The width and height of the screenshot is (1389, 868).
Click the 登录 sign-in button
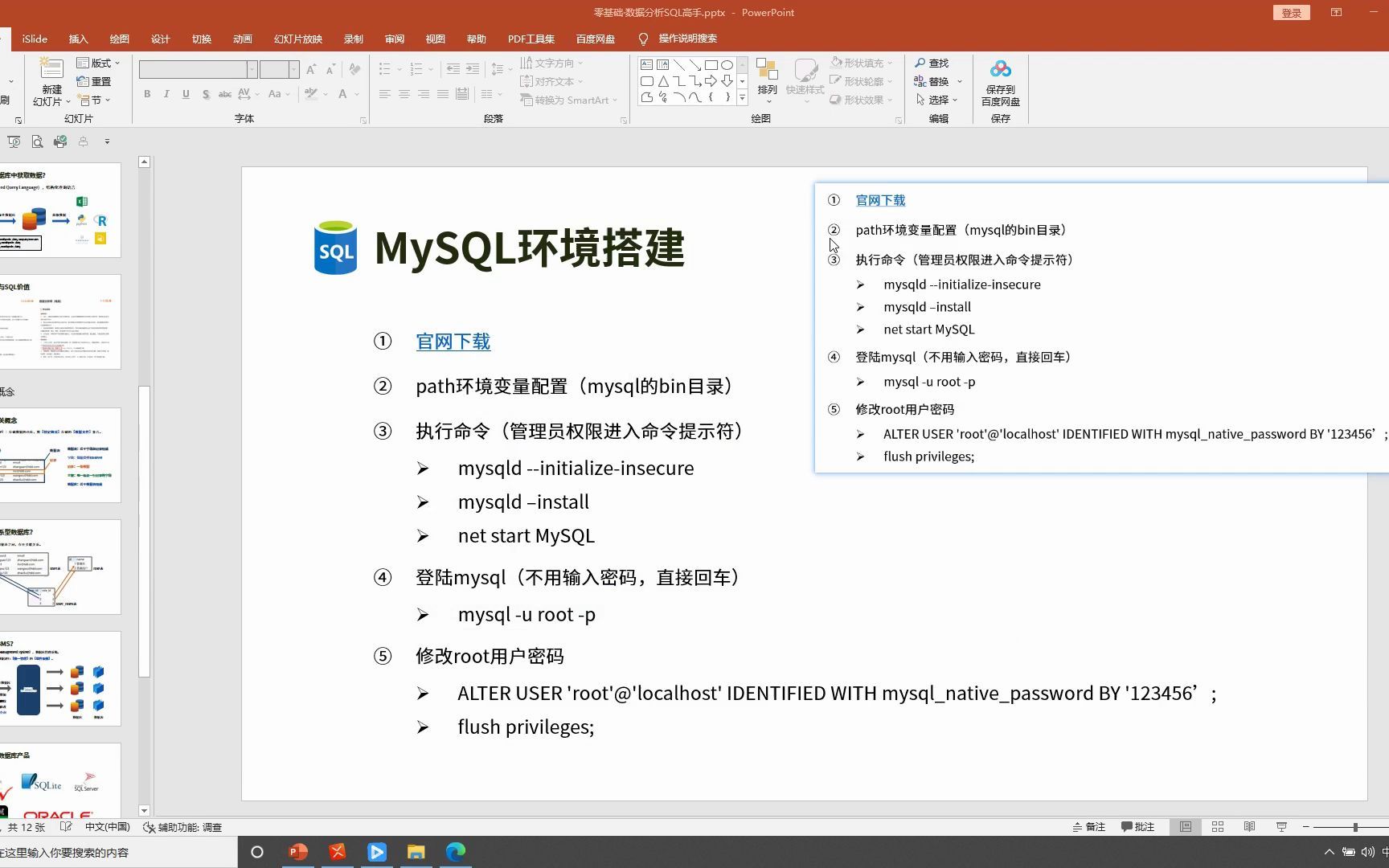[1292, 13]
